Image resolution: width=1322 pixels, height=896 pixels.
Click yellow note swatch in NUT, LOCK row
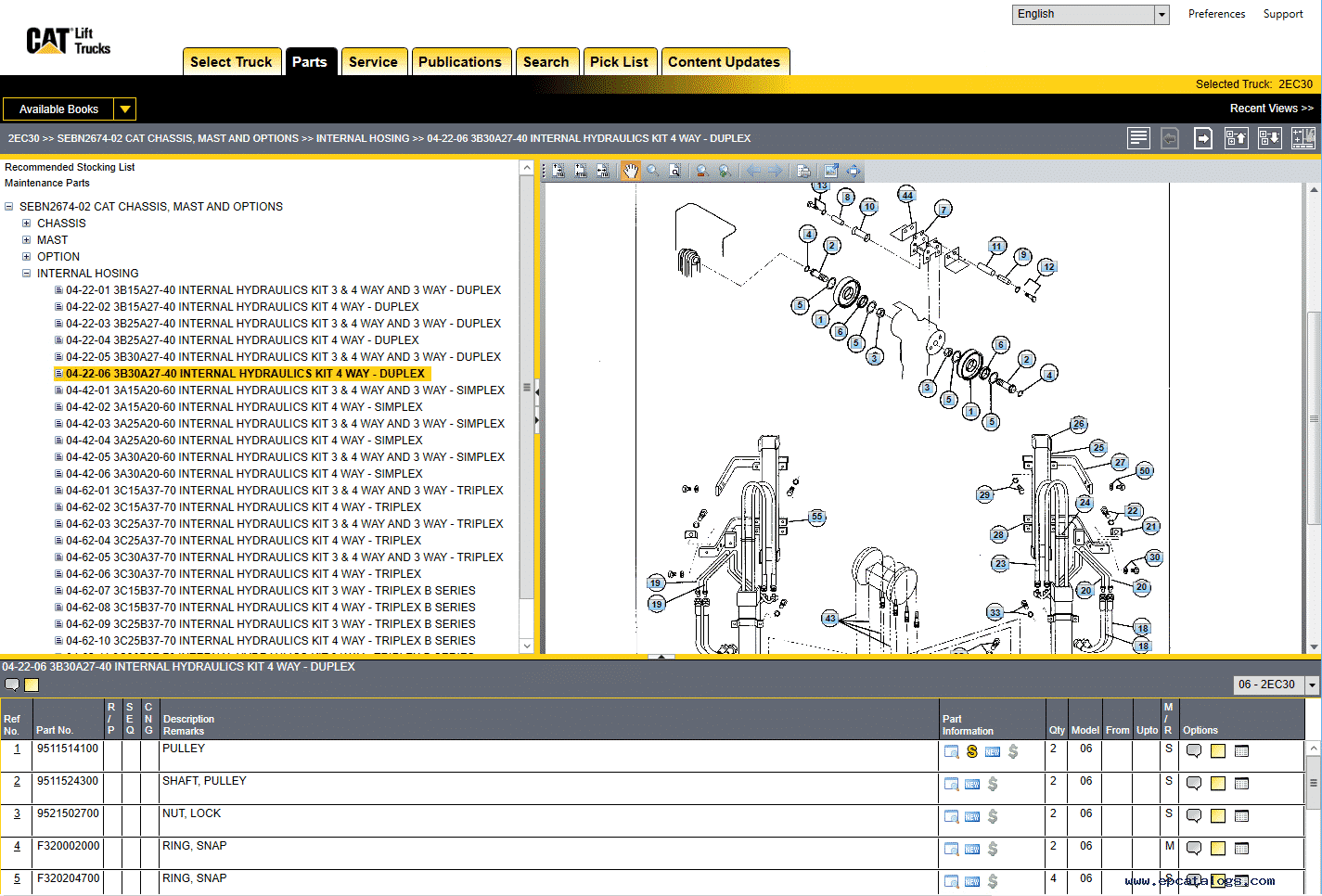tap(1218, 815)
